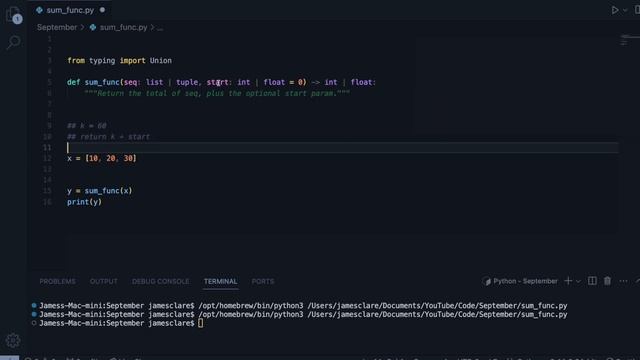This screenshot has width=640, height=360.
Task: Click the 'y = sum_func(x)' line
Action: coord(100,191)
